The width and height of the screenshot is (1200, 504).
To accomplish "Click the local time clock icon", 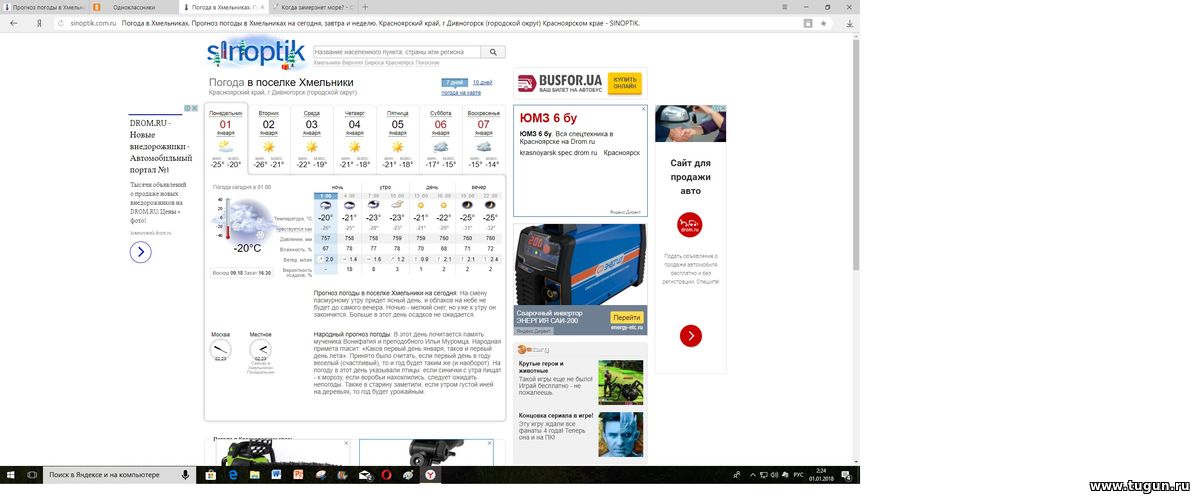I will 260,349.
